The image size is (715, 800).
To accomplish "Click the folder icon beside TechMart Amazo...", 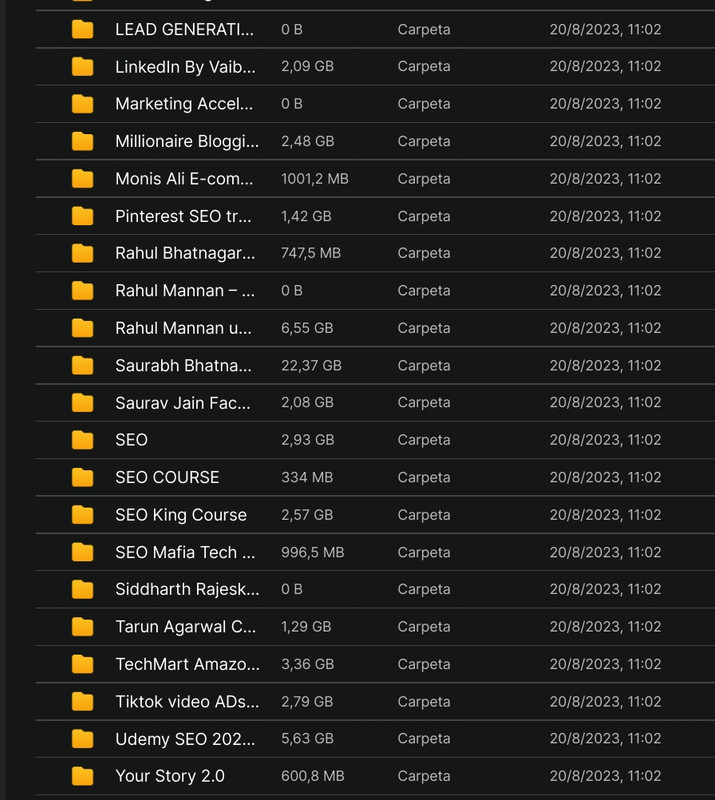I will (x=82, y=664).
